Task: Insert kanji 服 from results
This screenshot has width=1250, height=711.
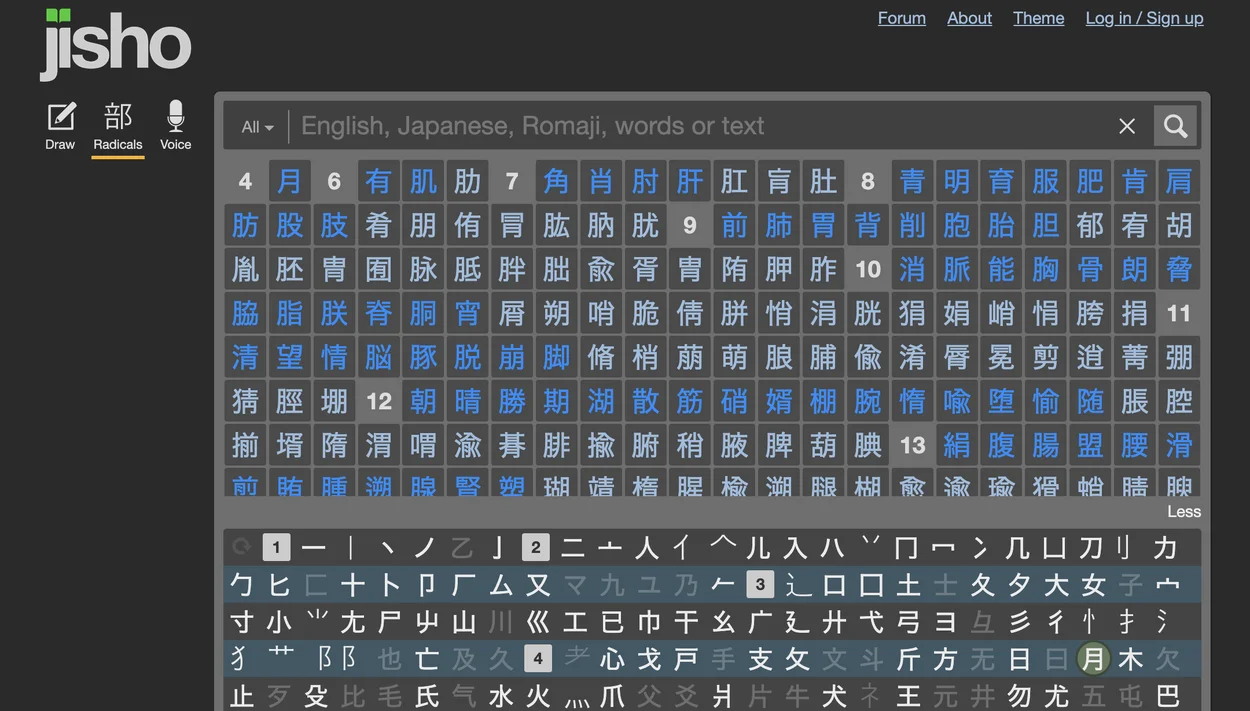Action: [1046, 181]
